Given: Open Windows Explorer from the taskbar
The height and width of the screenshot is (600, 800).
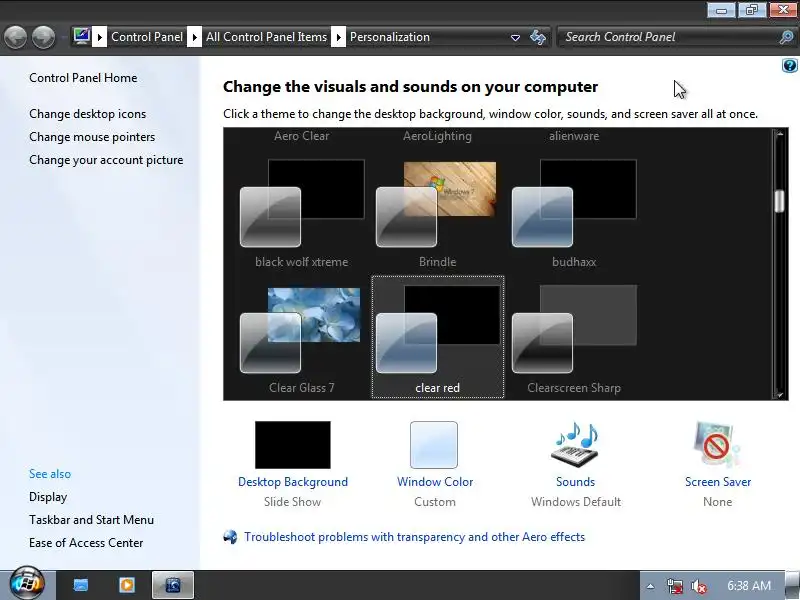Looking at the screenshot, I should tap(81, 585).
